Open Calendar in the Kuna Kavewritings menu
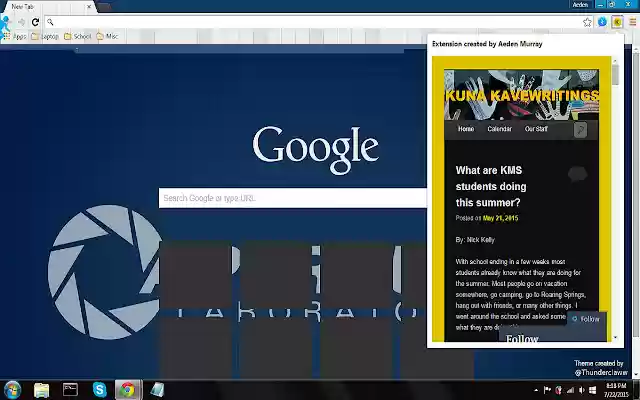 pyautogui.click(x=499, y=129)
